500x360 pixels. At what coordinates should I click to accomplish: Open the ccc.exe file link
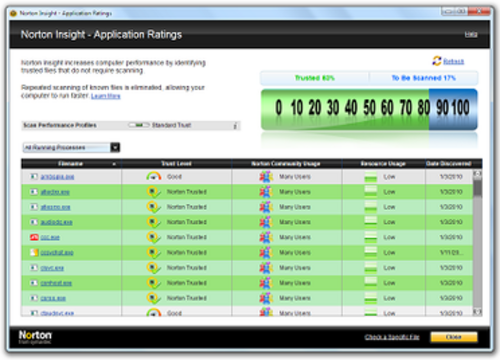(50, 237)
